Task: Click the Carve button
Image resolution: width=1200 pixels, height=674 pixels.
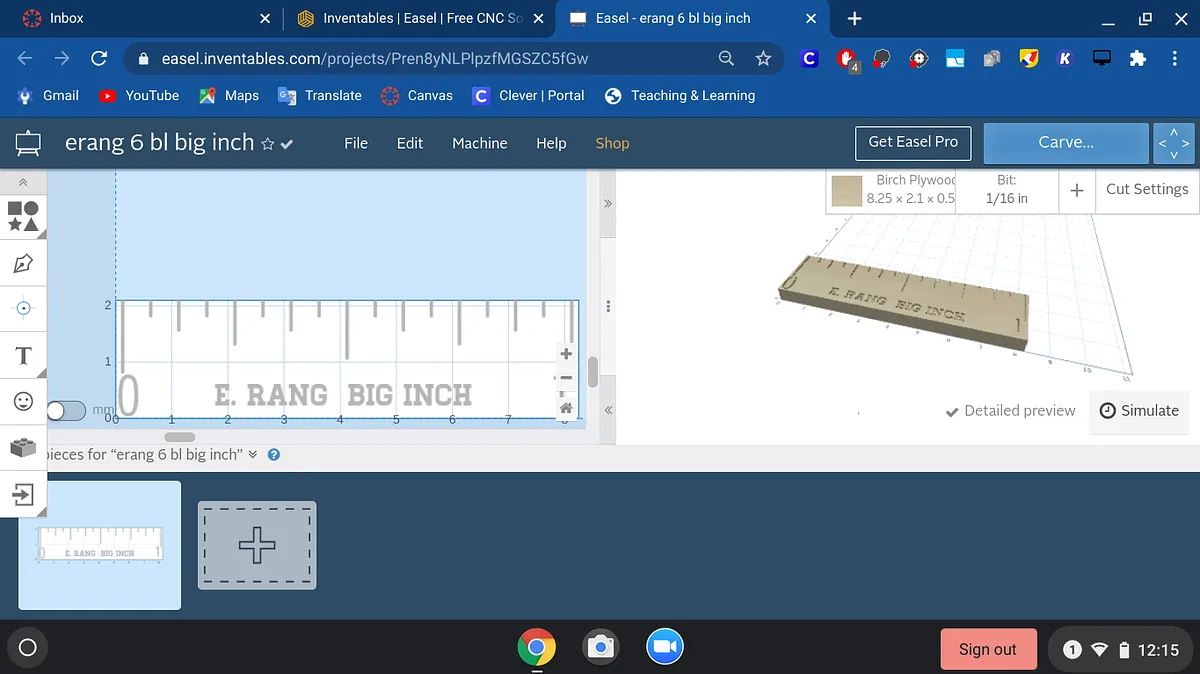Action: pos(1065,142)
